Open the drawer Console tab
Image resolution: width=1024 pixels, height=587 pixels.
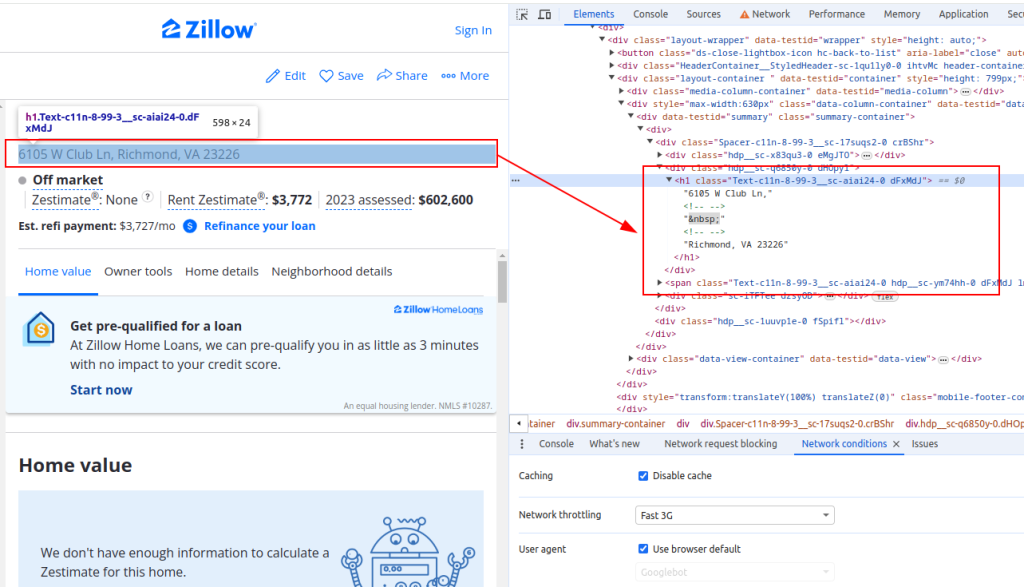(556, 444)
